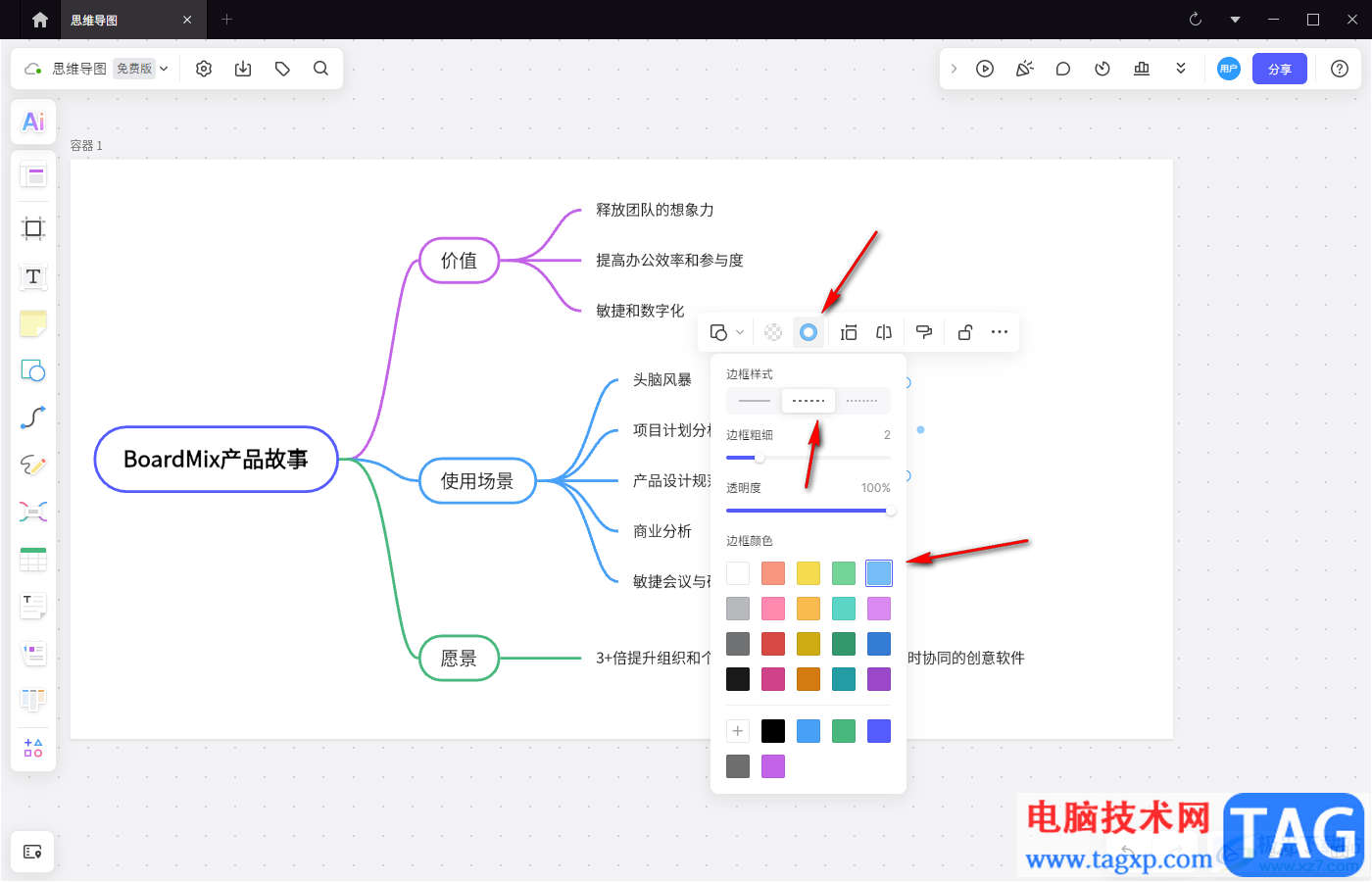Image resolution: width=1372 pixels, height=882 pixels.
Task: Open the fill color transparency icon
Action: tap(773, 332)
